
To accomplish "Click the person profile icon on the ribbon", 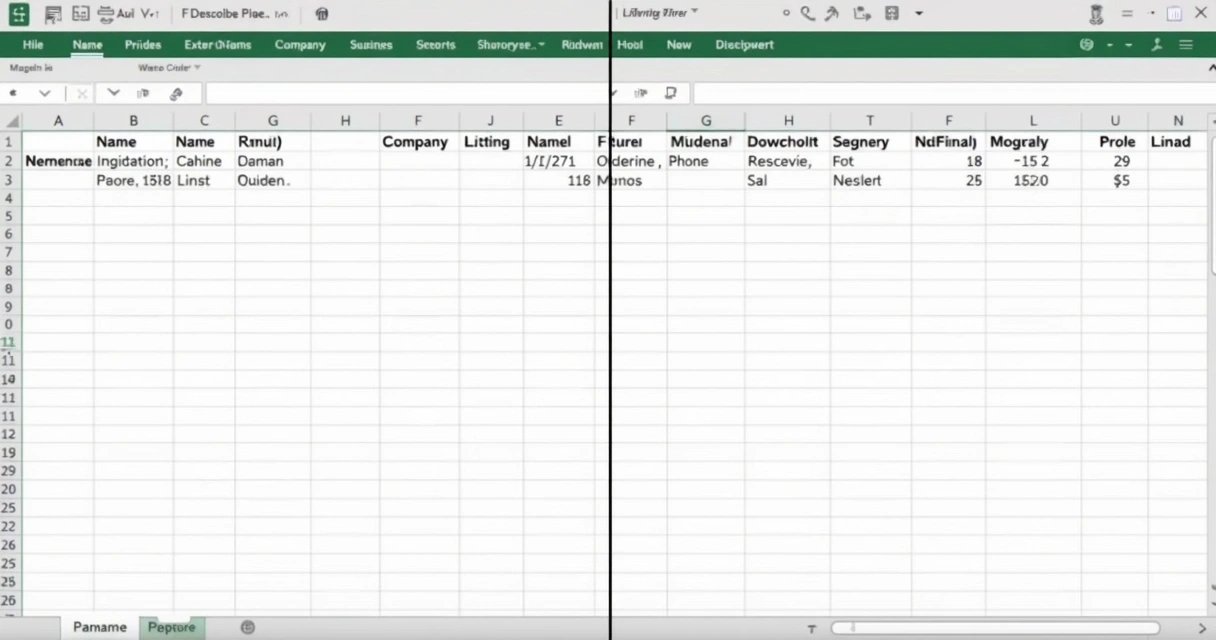I will [x=1157, y=44].
